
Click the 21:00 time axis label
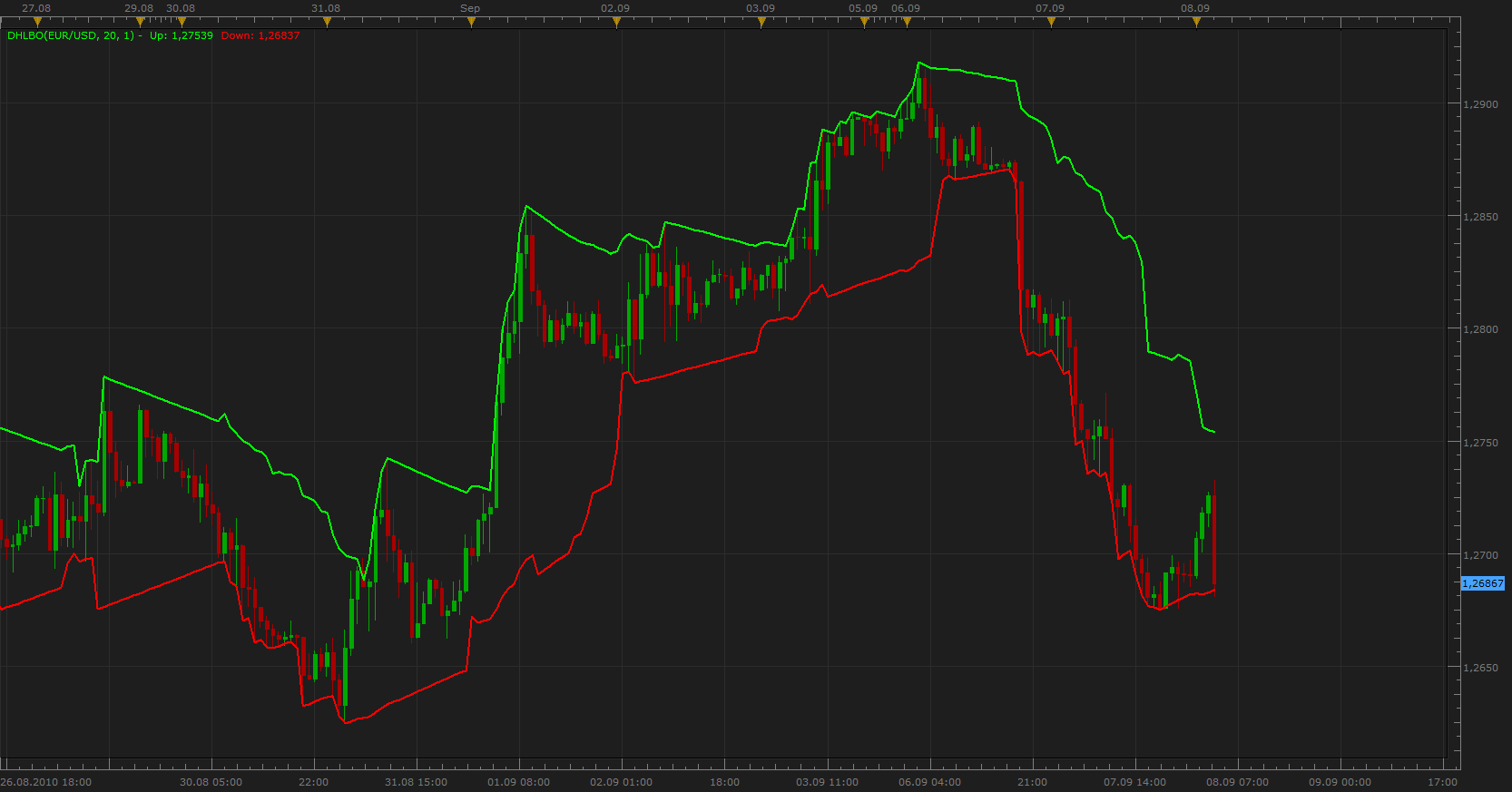pos(1032,782)
